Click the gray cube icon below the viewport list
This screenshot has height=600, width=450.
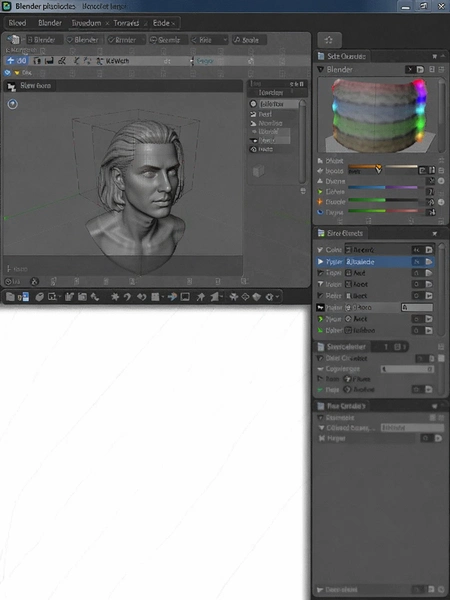point(259,170)
